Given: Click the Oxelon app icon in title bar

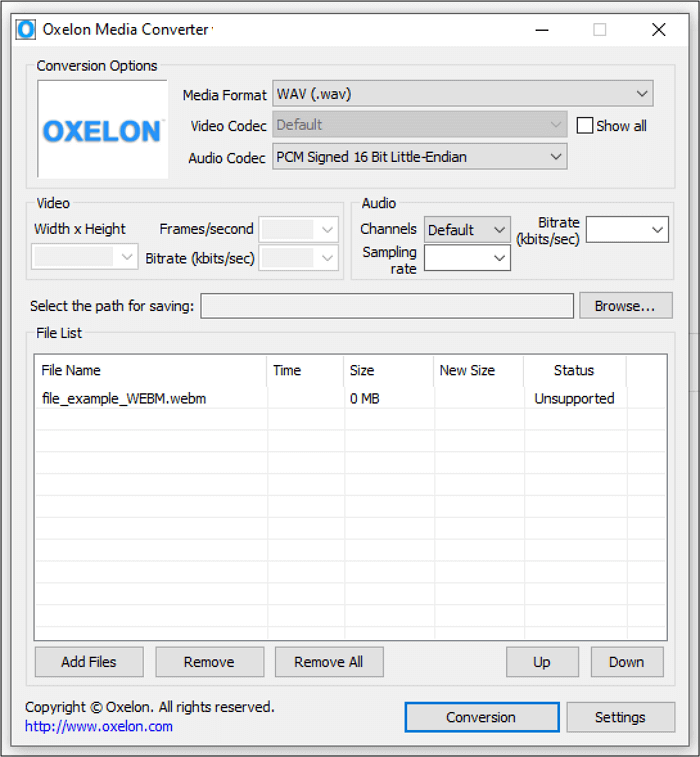Looking at the screenshot, I should tap(26, 29).
